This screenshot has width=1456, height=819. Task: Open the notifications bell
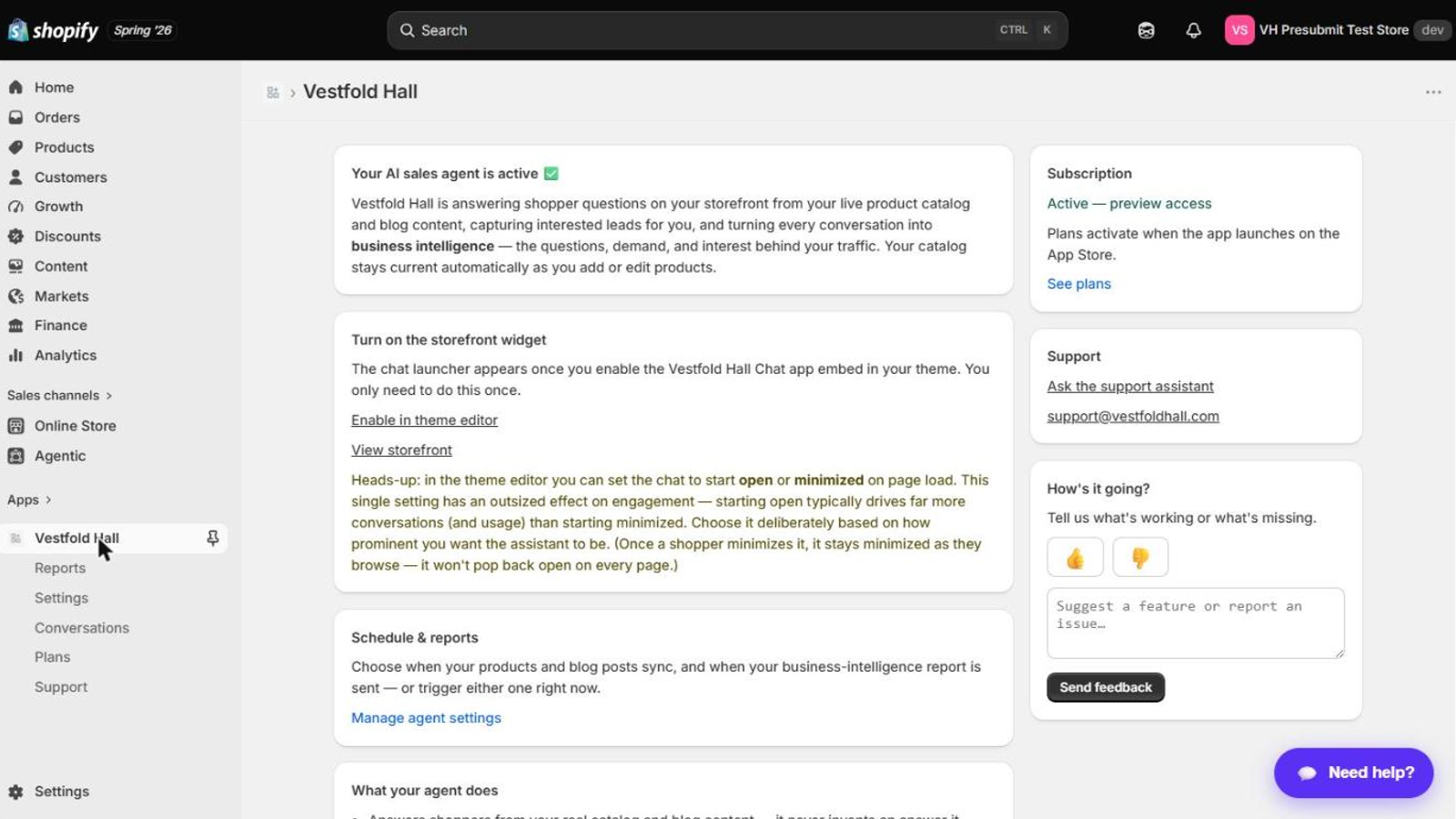pyautogui.click(x=1193, y=30)
